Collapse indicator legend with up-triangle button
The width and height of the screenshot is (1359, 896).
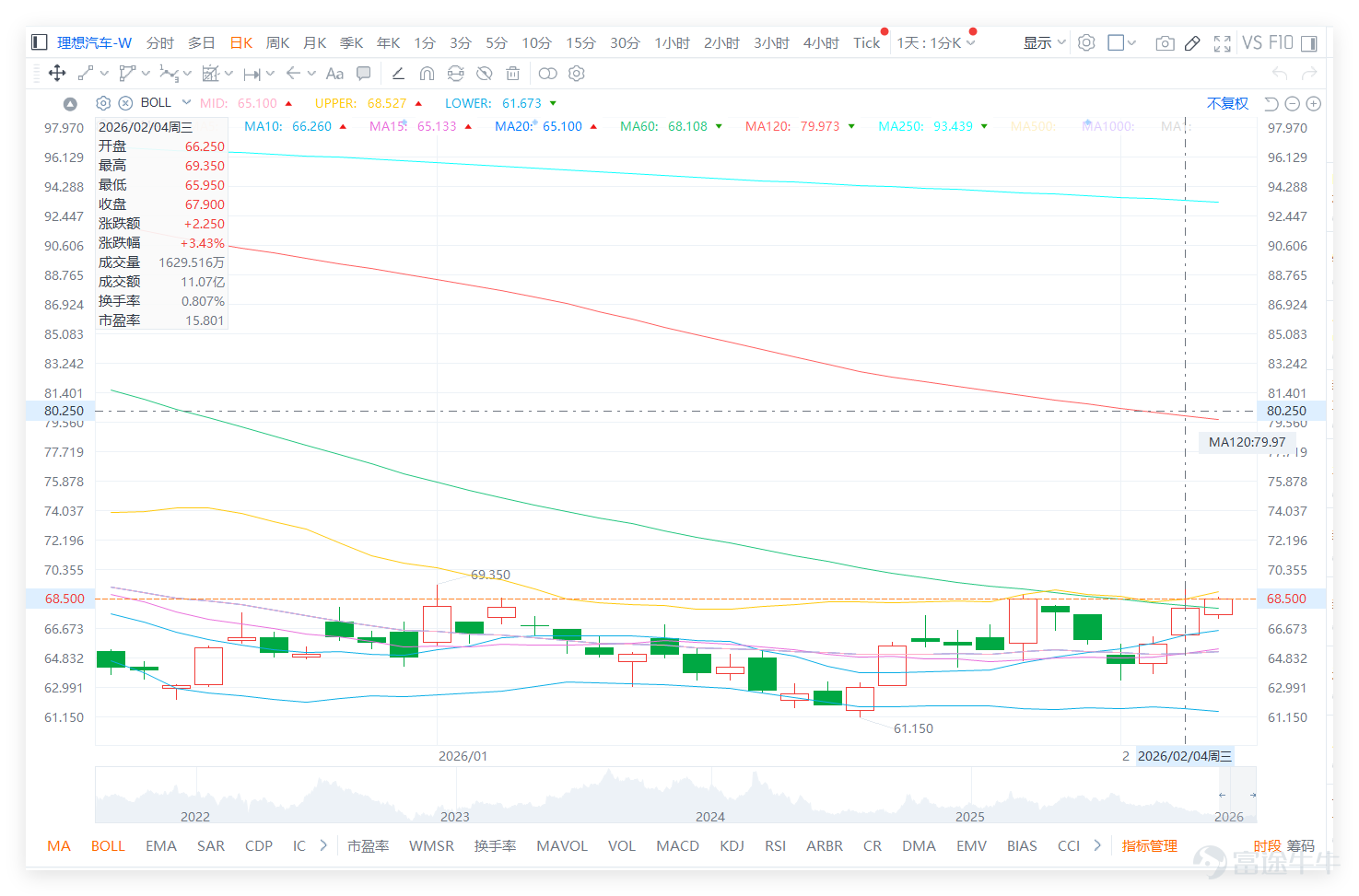70,103
